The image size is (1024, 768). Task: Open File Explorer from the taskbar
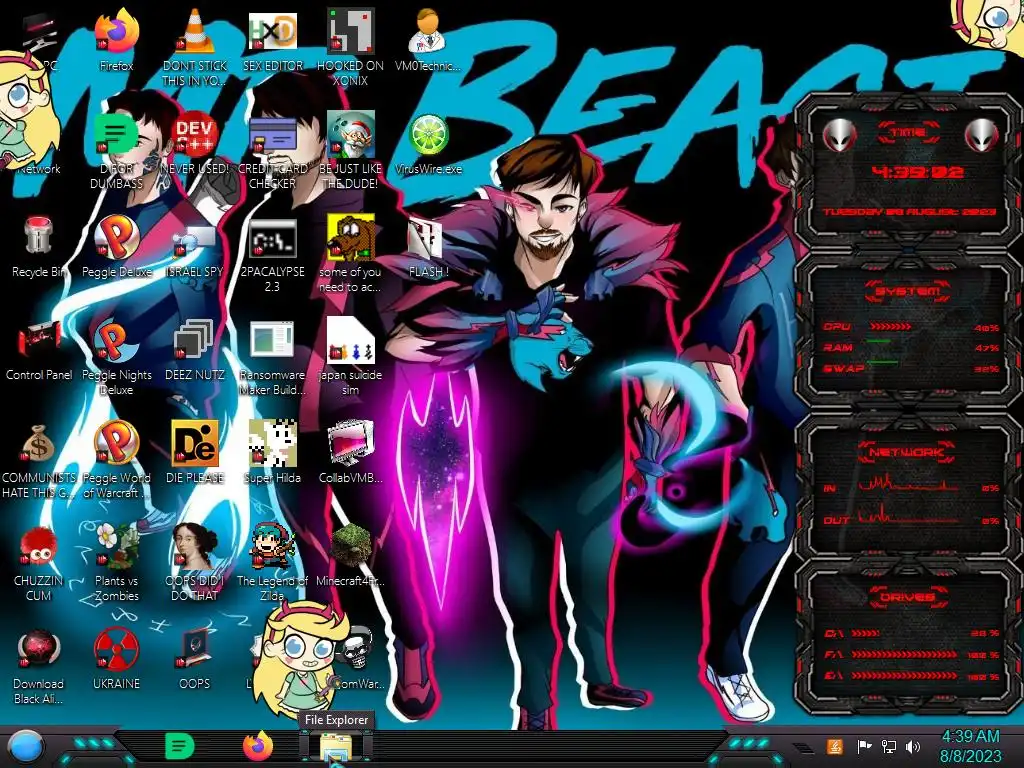pos(336,747)
